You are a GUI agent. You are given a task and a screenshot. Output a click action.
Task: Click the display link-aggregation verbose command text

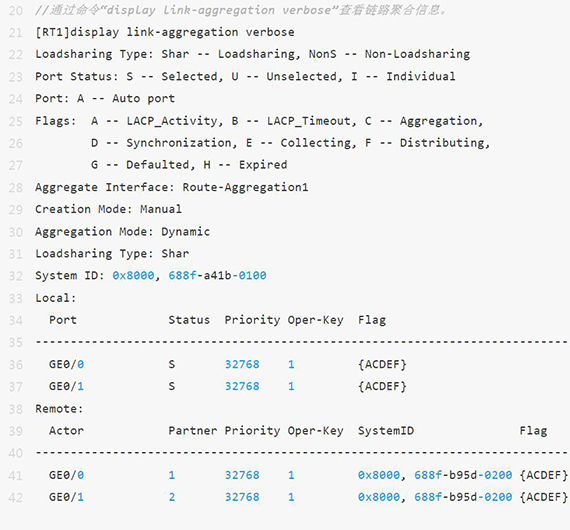pos(182,32)
